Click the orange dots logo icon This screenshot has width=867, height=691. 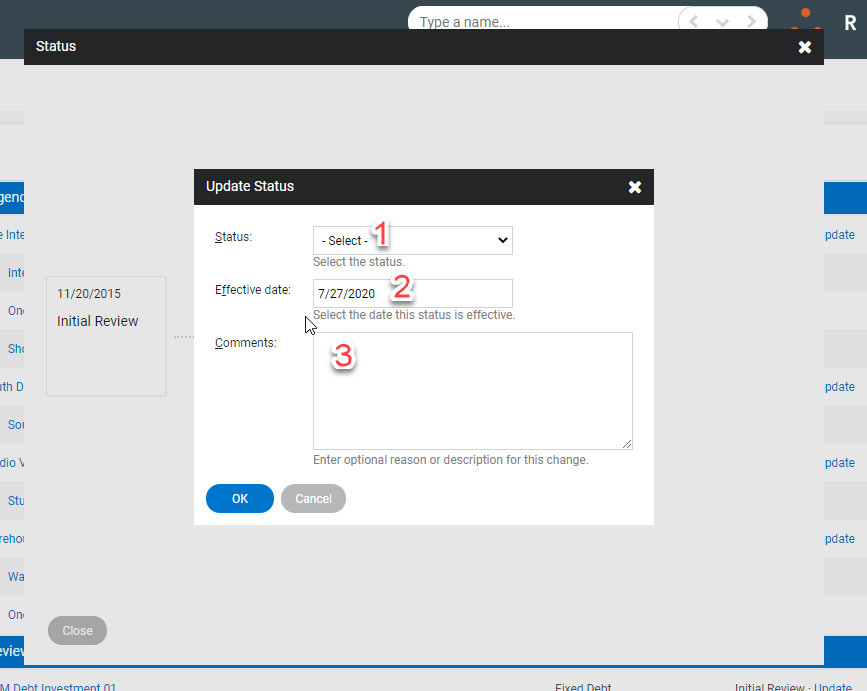(x=806, y=19)
